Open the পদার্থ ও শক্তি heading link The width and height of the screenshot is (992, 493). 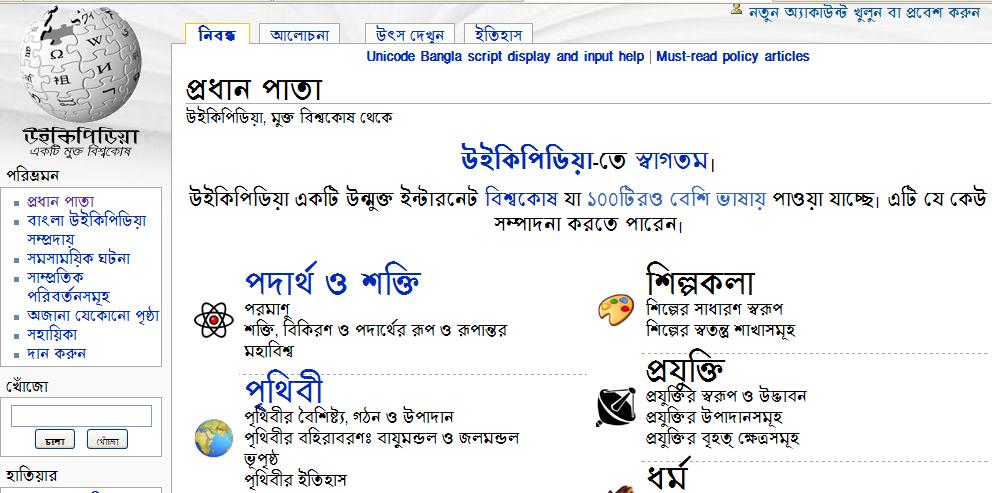pyautogui.click(x=333, y=282)
